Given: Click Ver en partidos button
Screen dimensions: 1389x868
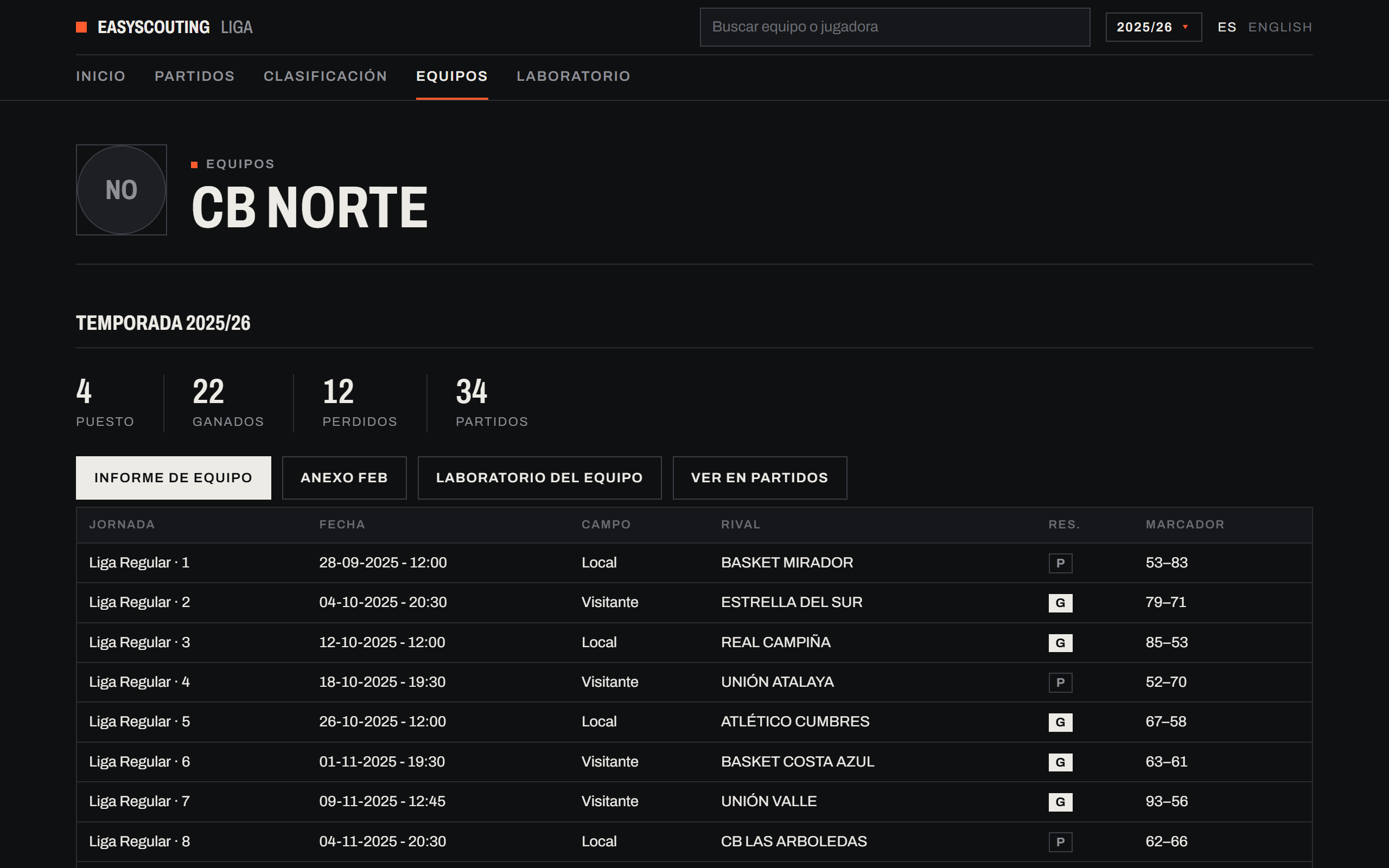Looking at the screenshot, I should tap(760, 477).
